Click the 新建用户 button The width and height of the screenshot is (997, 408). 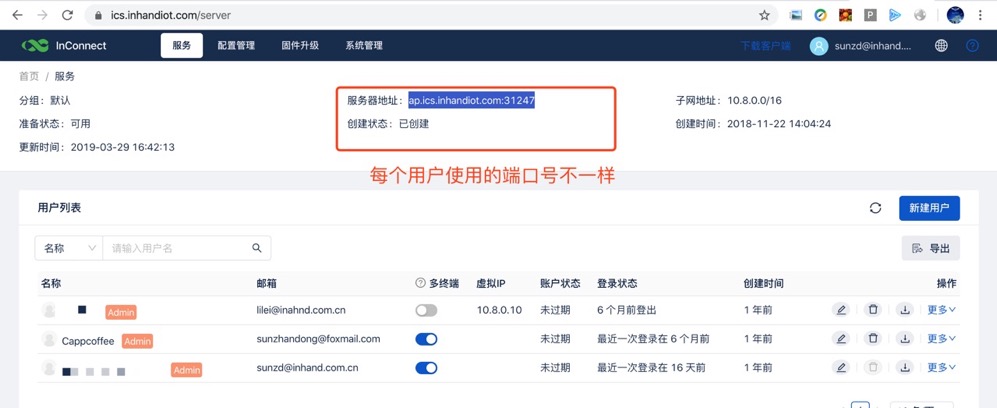pyautogui.click(x=929, y=208)
